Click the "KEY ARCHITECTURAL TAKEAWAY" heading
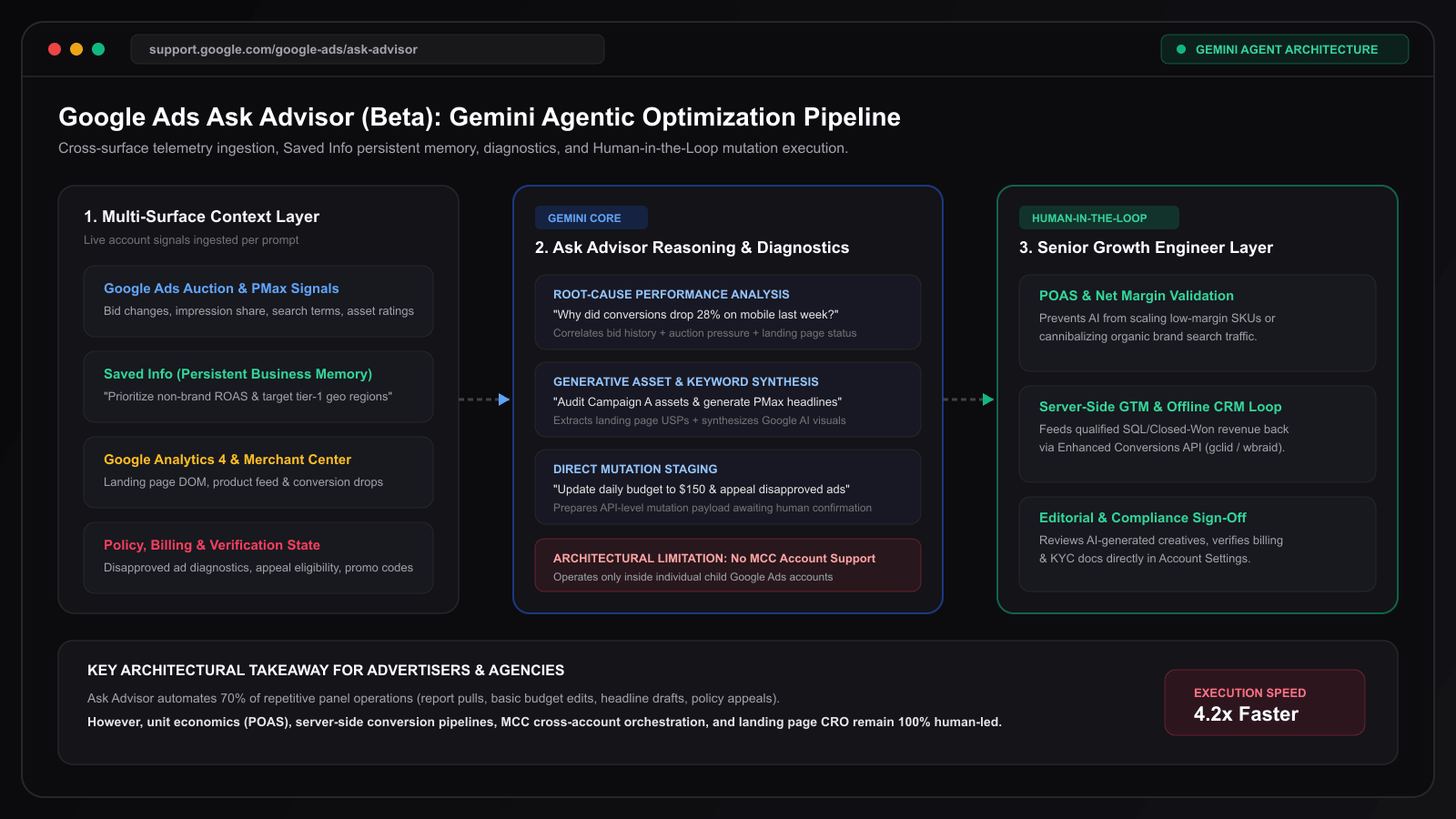1456x819 pixels. pos(326,671)
